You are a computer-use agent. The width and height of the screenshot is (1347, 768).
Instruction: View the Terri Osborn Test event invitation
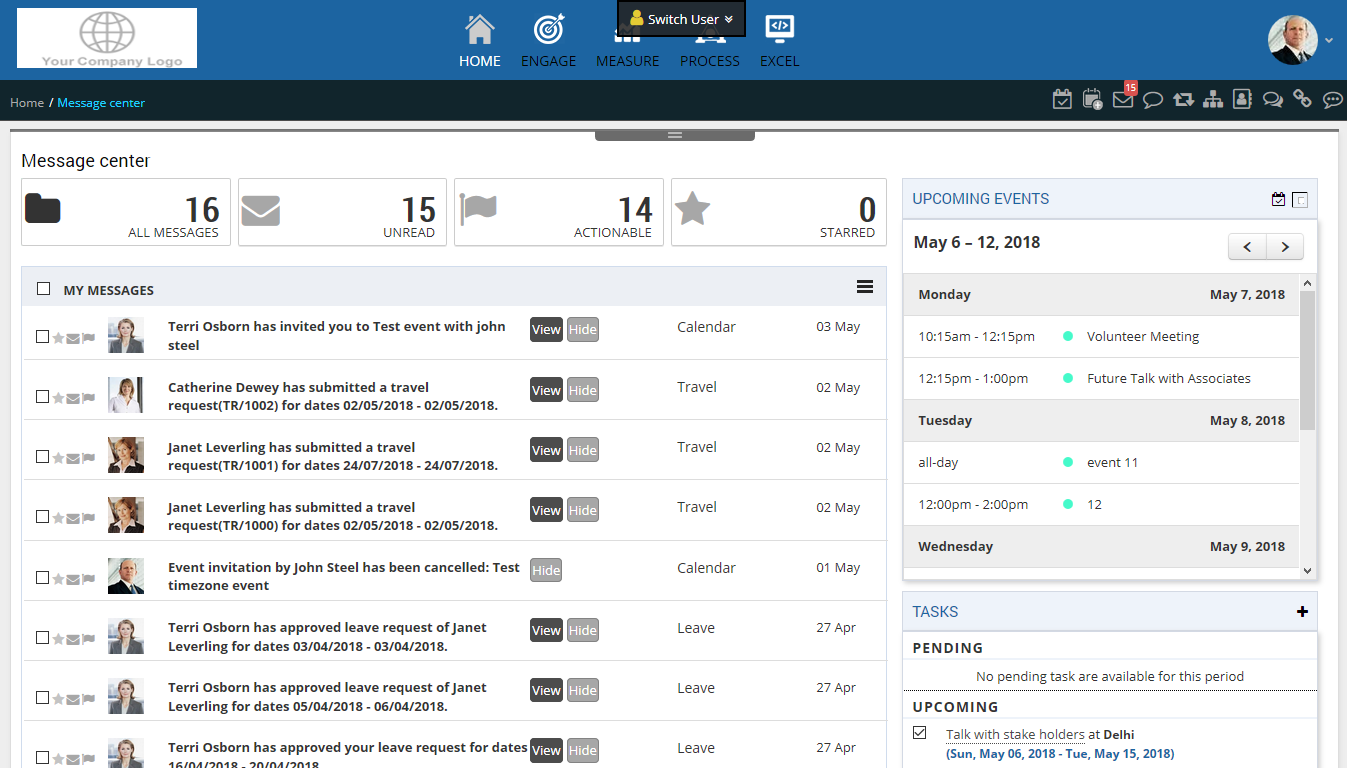click(x=546, y=330)
